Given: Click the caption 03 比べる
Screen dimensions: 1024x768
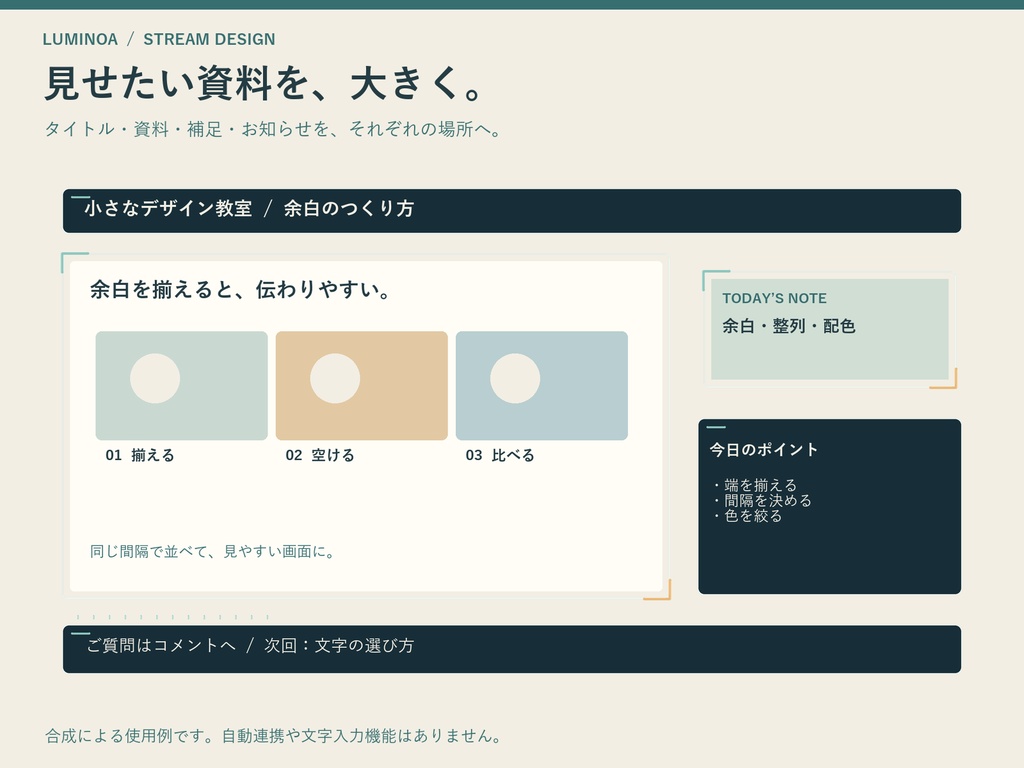Looking at the screenshot, I should coord(500,455).
